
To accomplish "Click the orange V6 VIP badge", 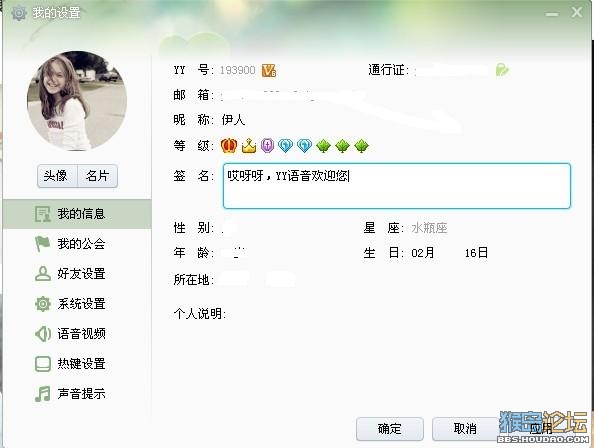I will [269, 70].
